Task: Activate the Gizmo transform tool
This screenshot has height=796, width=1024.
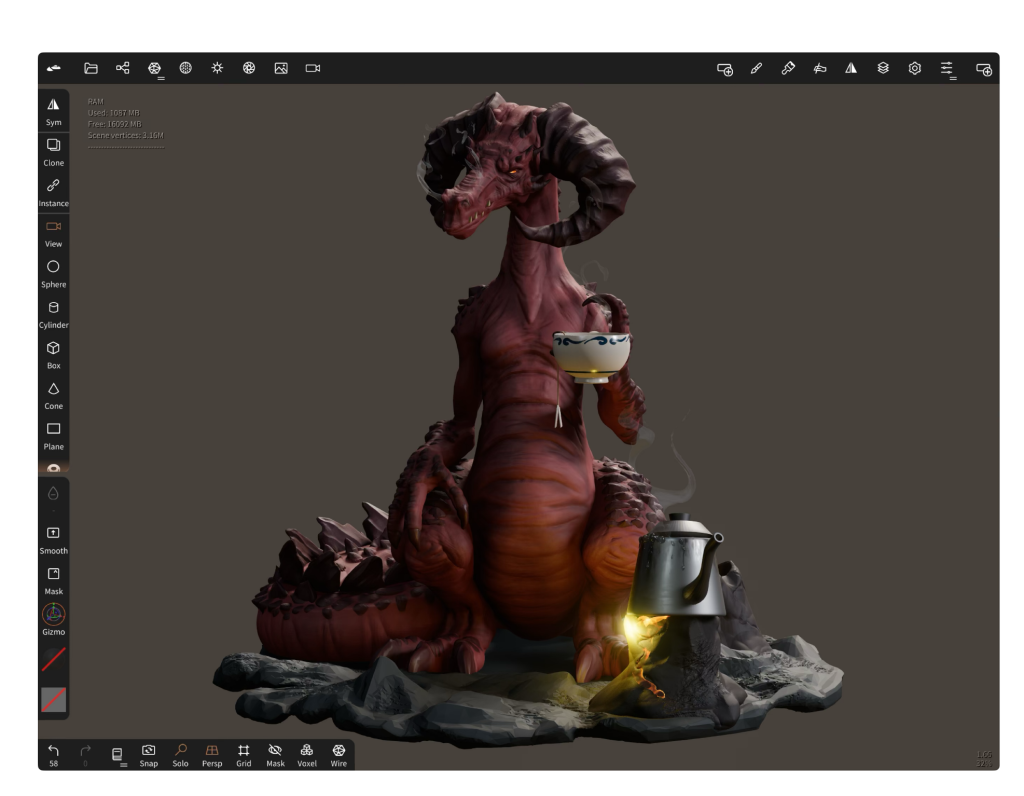Action: coord(53,617)
